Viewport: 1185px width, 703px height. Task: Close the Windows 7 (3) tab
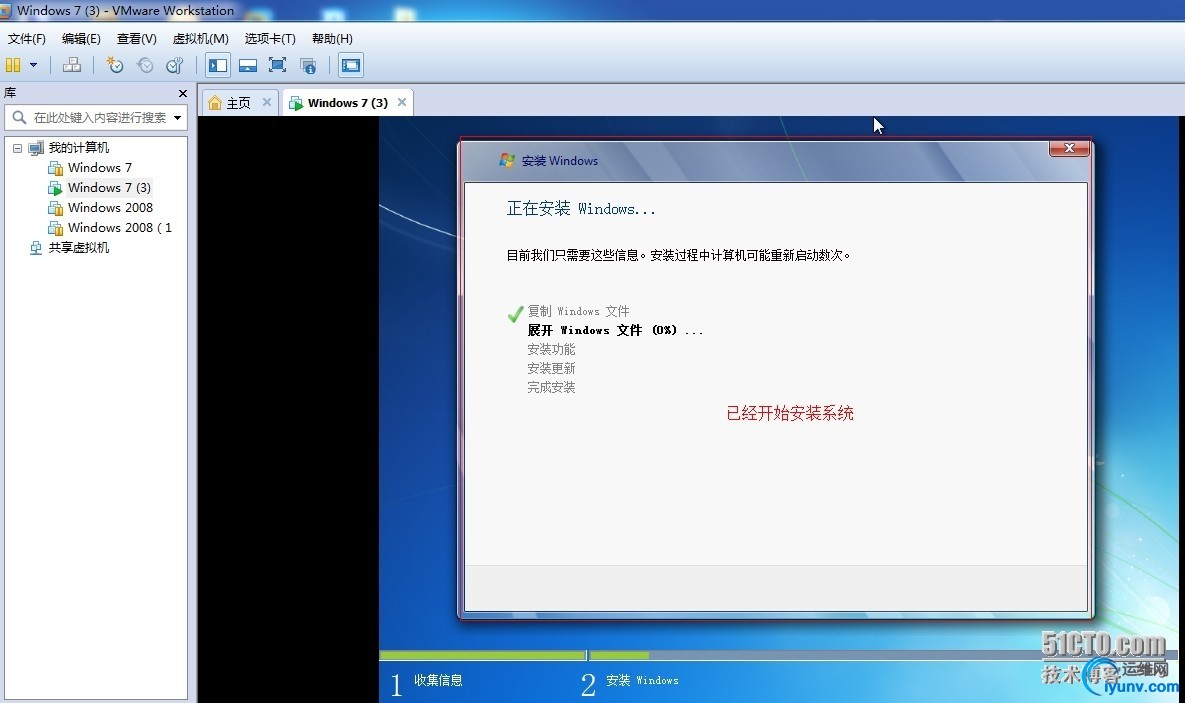402,102
